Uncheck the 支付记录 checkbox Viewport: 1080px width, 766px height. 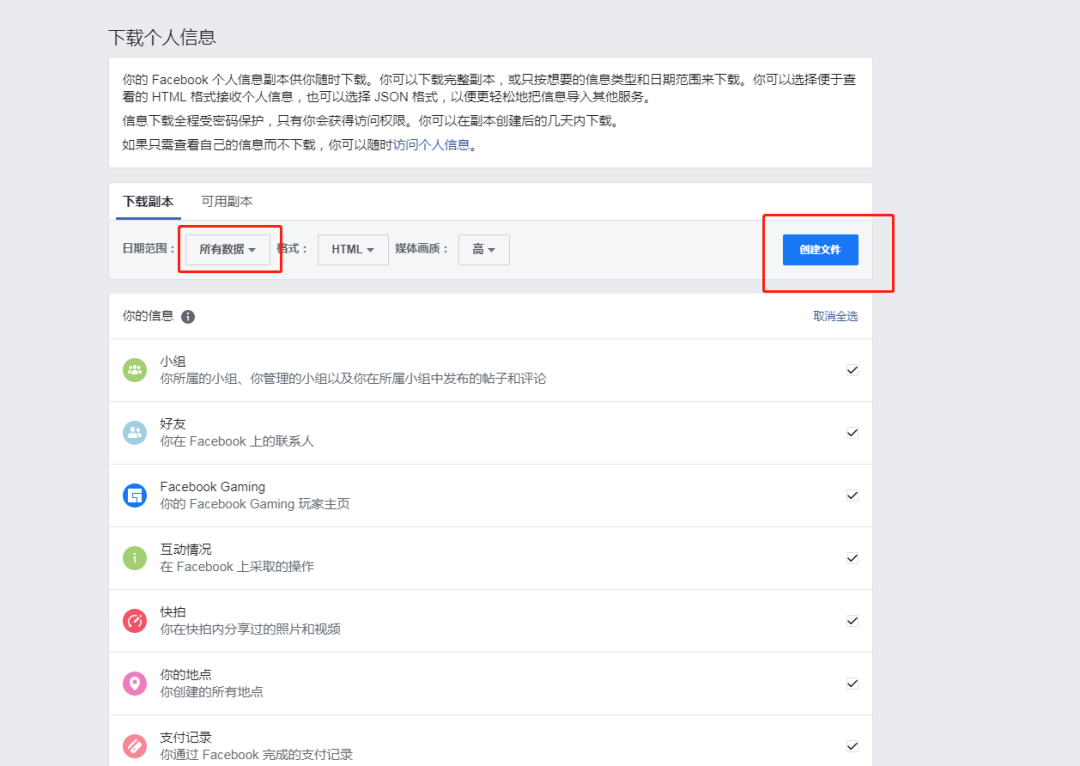tap(852, 745)
